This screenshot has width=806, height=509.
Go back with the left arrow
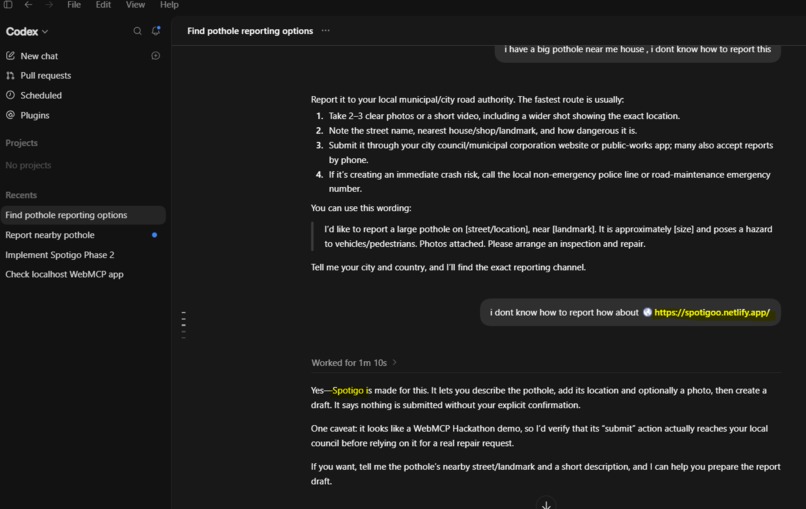pyautogui.click(x=28, y=5)
